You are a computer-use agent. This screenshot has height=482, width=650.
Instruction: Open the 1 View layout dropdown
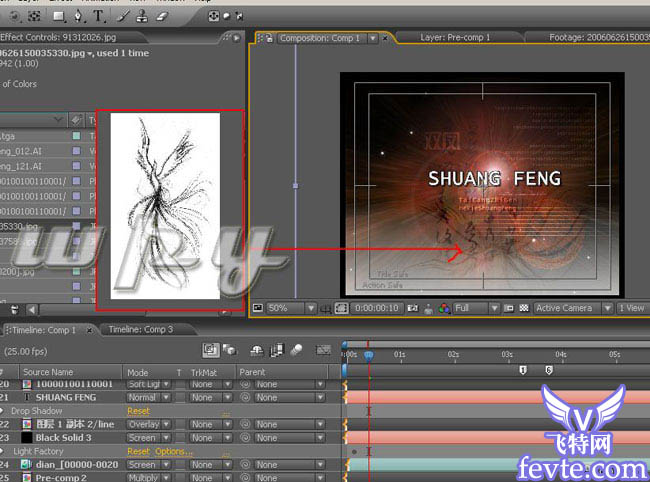point(633,308)
